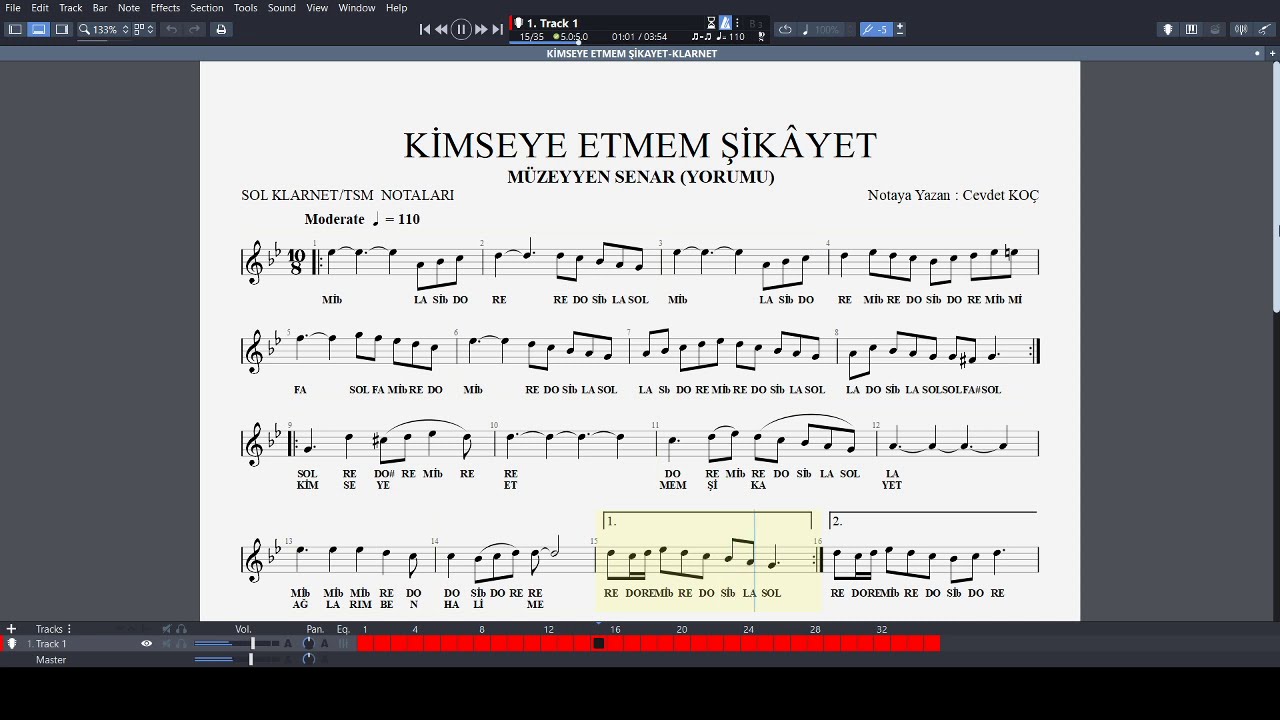Open the line-in guitar jack icon

1265,30
